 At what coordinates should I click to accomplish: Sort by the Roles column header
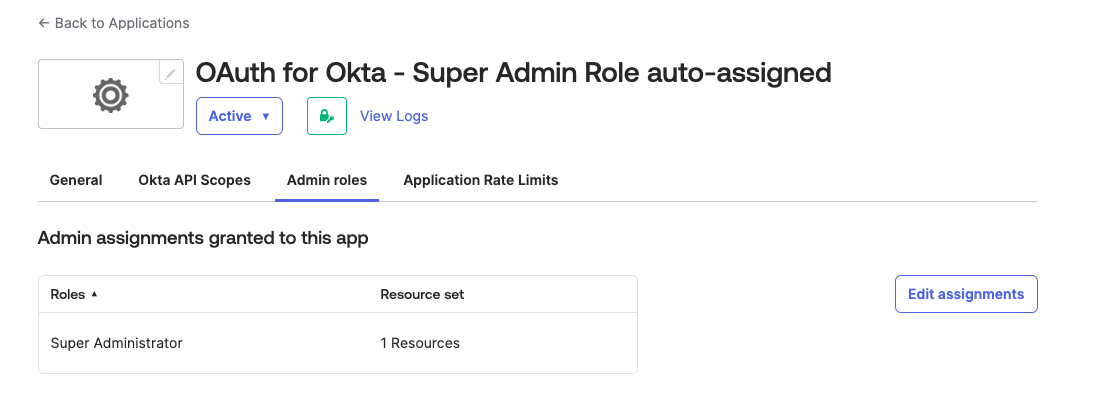[73, 295]
